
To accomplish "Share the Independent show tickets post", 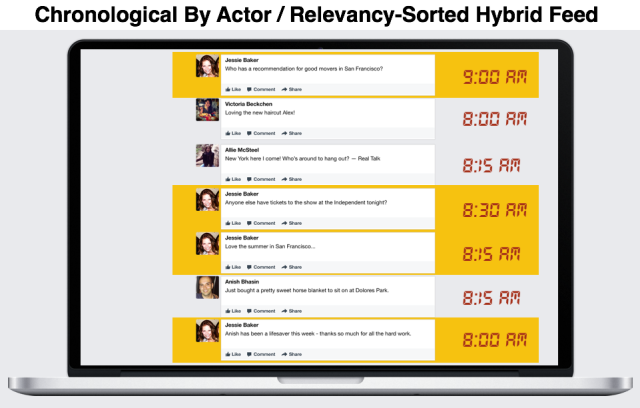I will (x=292, y=224).
